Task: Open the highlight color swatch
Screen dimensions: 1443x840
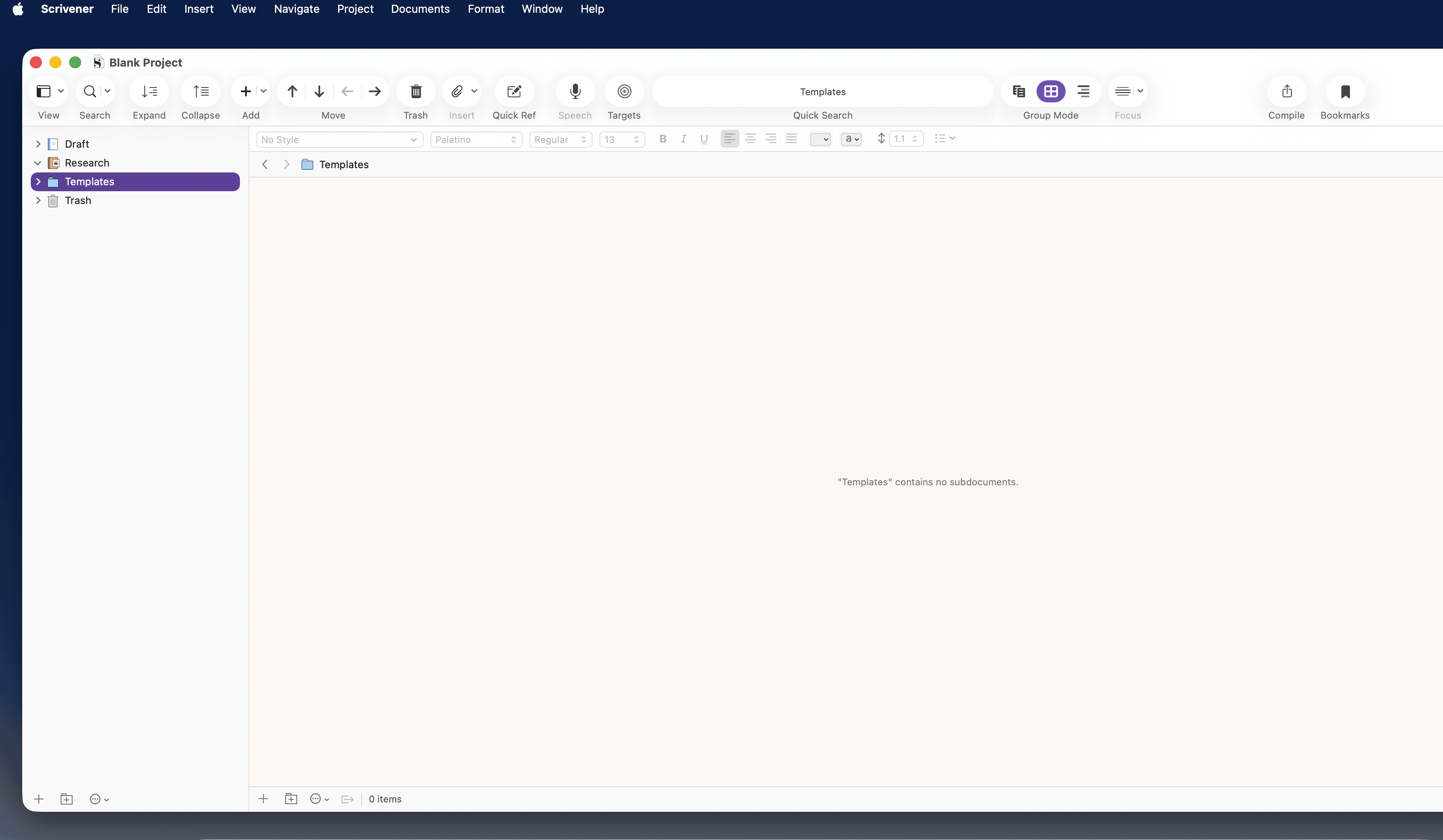Action: click(851, 139)
